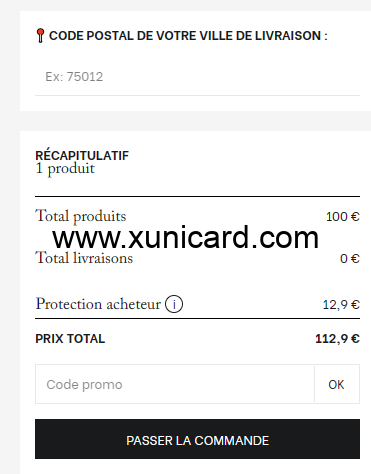Screen dimensions: 371x474
Task: Select the 0 € delivery amount
Action: (350, 259)
